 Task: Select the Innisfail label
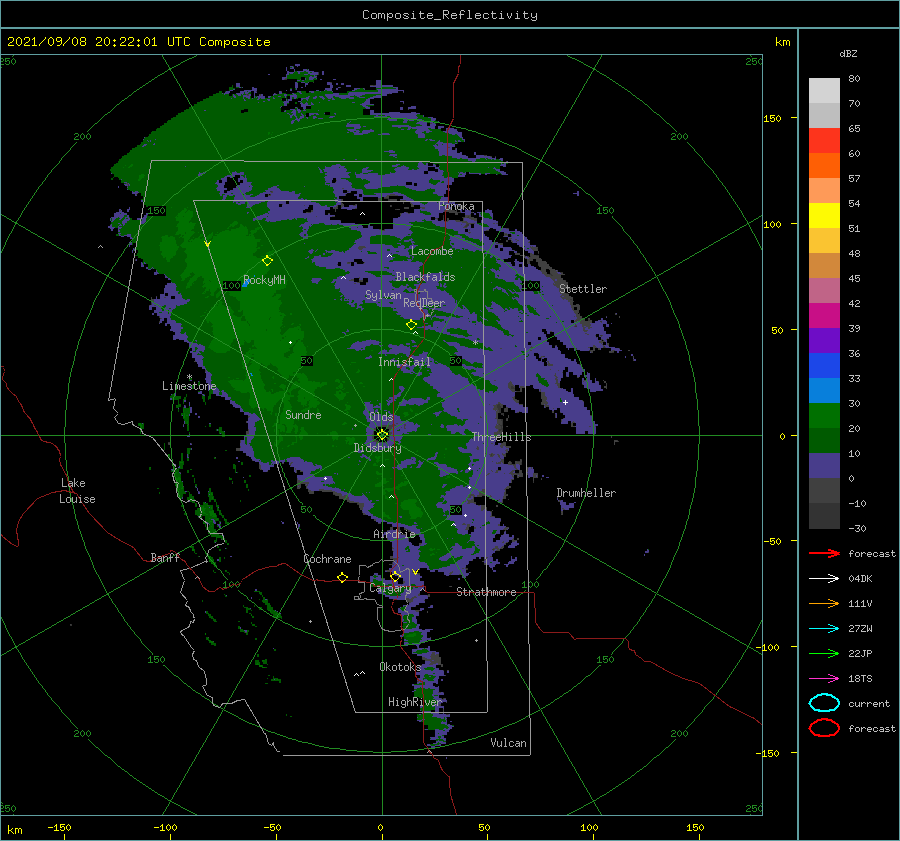click(404, 362)
